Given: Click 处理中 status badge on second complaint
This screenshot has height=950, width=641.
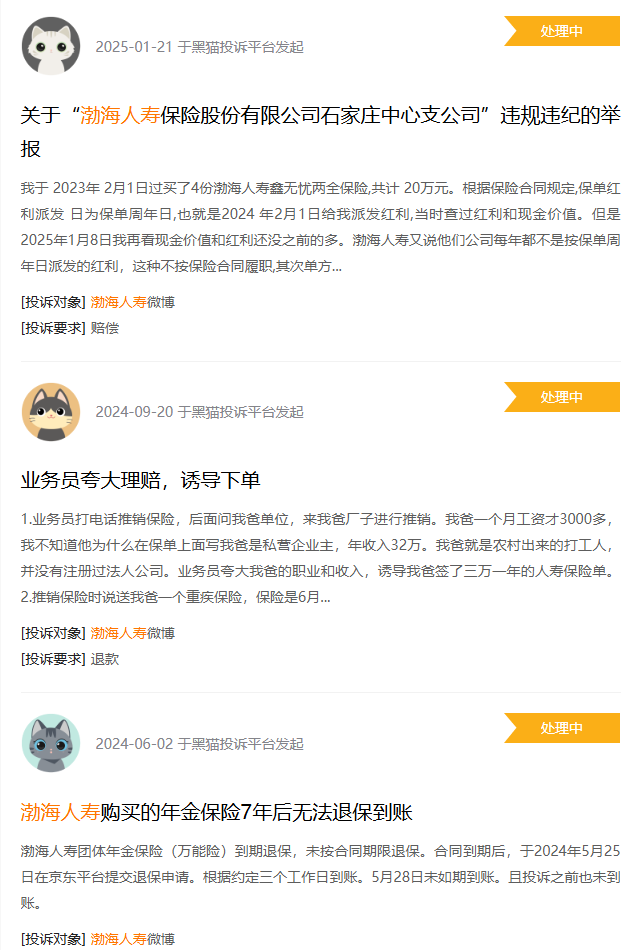Looking at the screenshot, I should [x=562, y=397].
